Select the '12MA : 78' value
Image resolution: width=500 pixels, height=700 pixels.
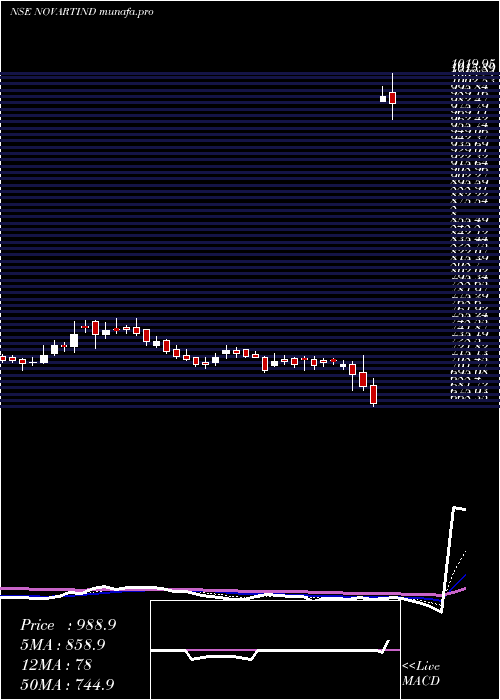56,664
